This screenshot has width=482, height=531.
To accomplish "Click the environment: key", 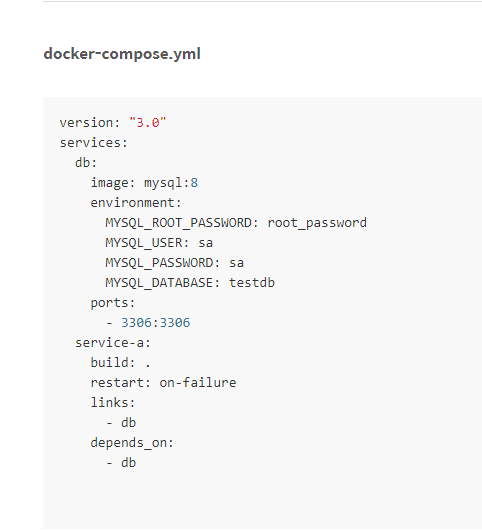I will pos(136,203).
